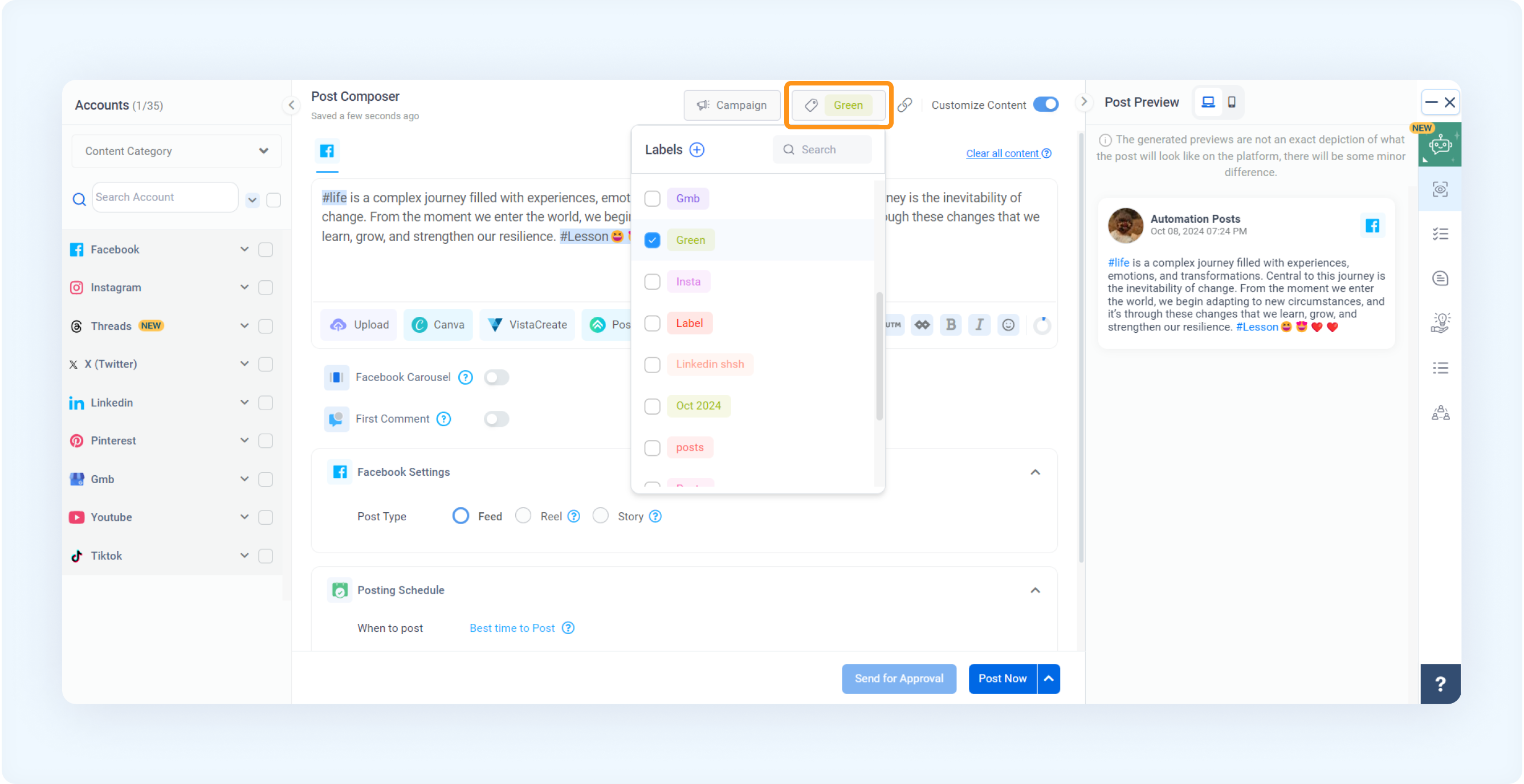Image resolution: width=1524 pixels, height=784 pixels.
Task: Open the lightbulb ideas sidebar icon
Action: (x=1440, y=323)
